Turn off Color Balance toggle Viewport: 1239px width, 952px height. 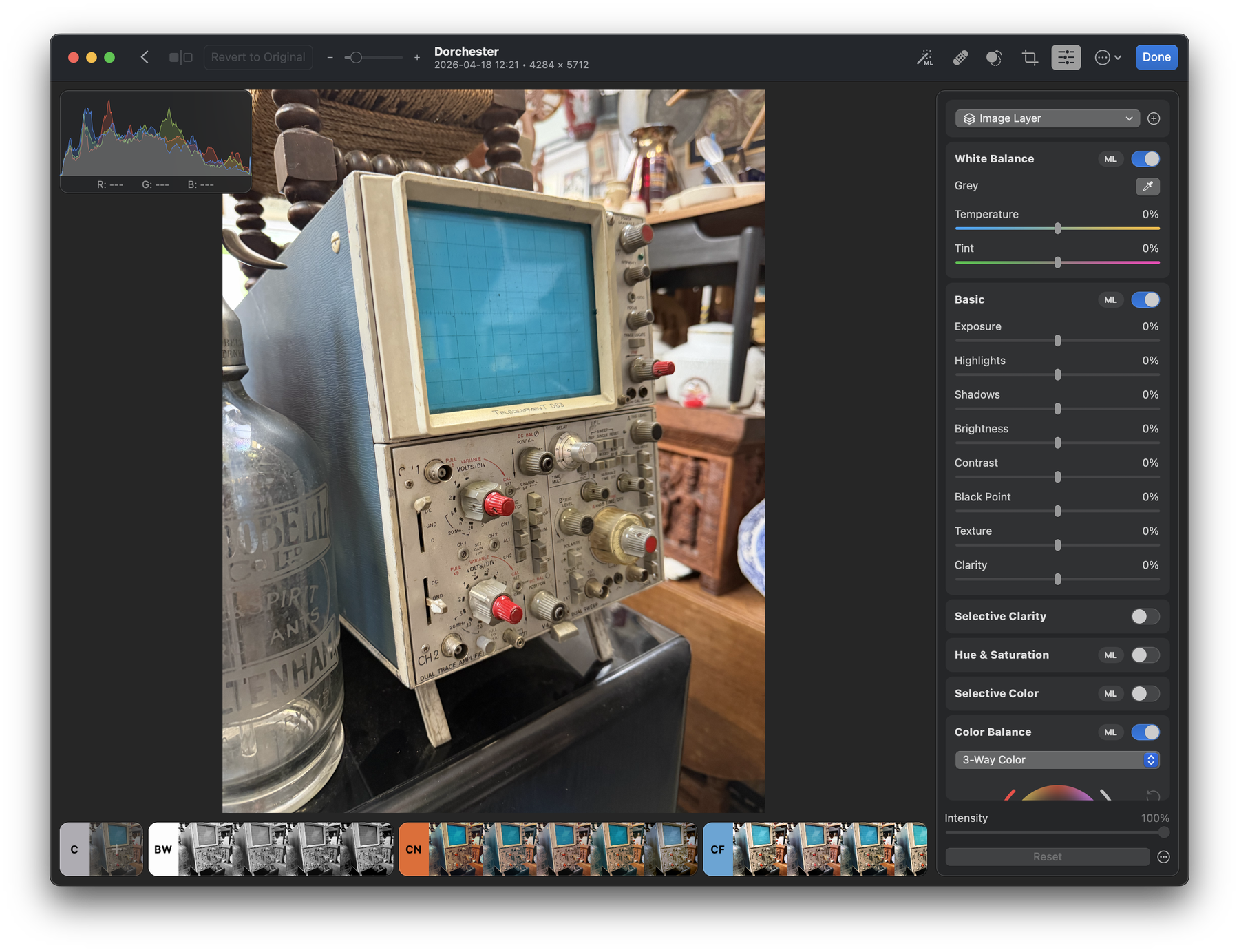tap(1145, 732)
